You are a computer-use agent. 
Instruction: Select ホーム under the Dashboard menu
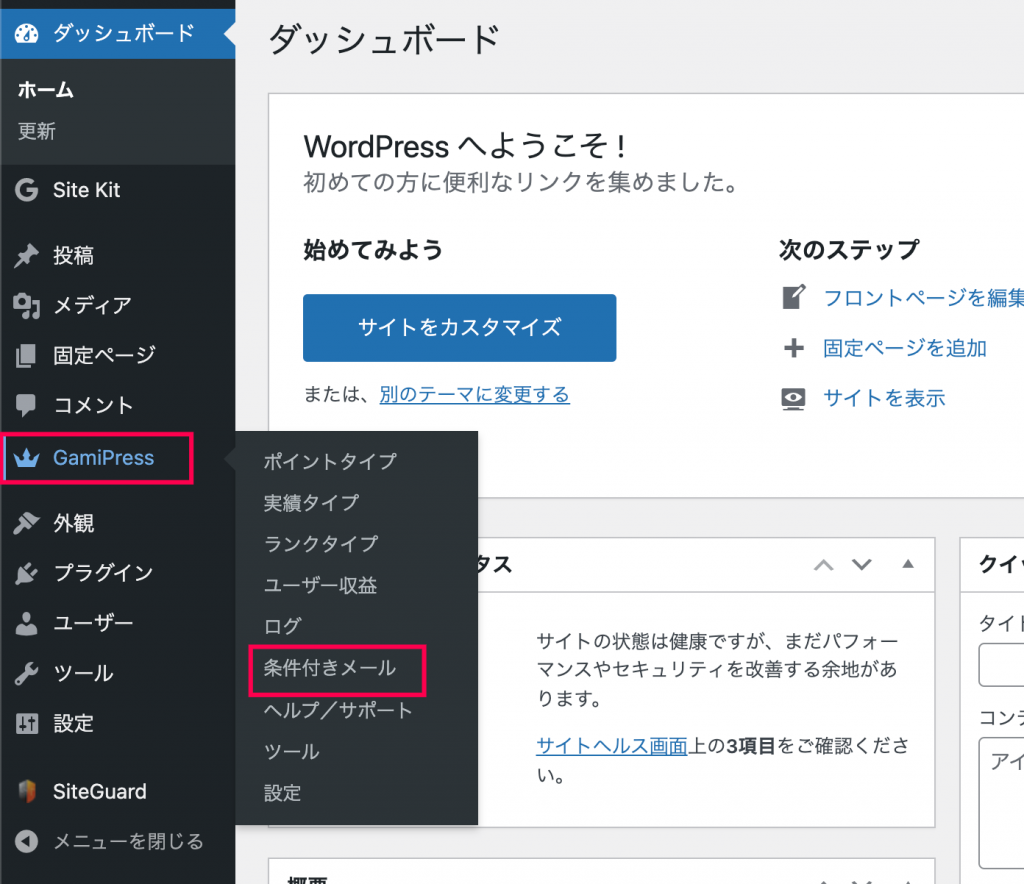point(46,89)
